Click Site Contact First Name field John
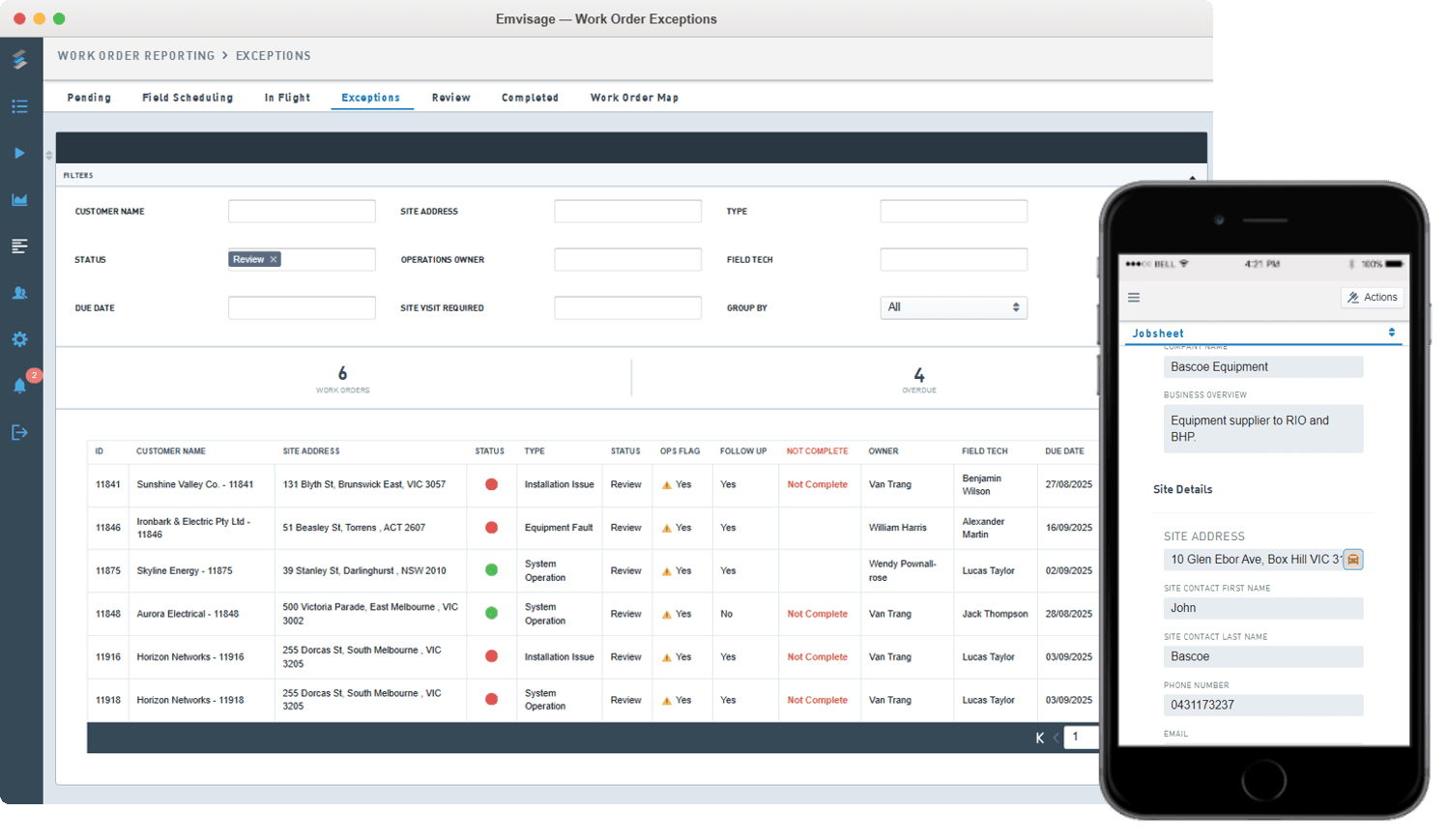The height and width of the screenshot is (840, 1448). point(1263,608)
